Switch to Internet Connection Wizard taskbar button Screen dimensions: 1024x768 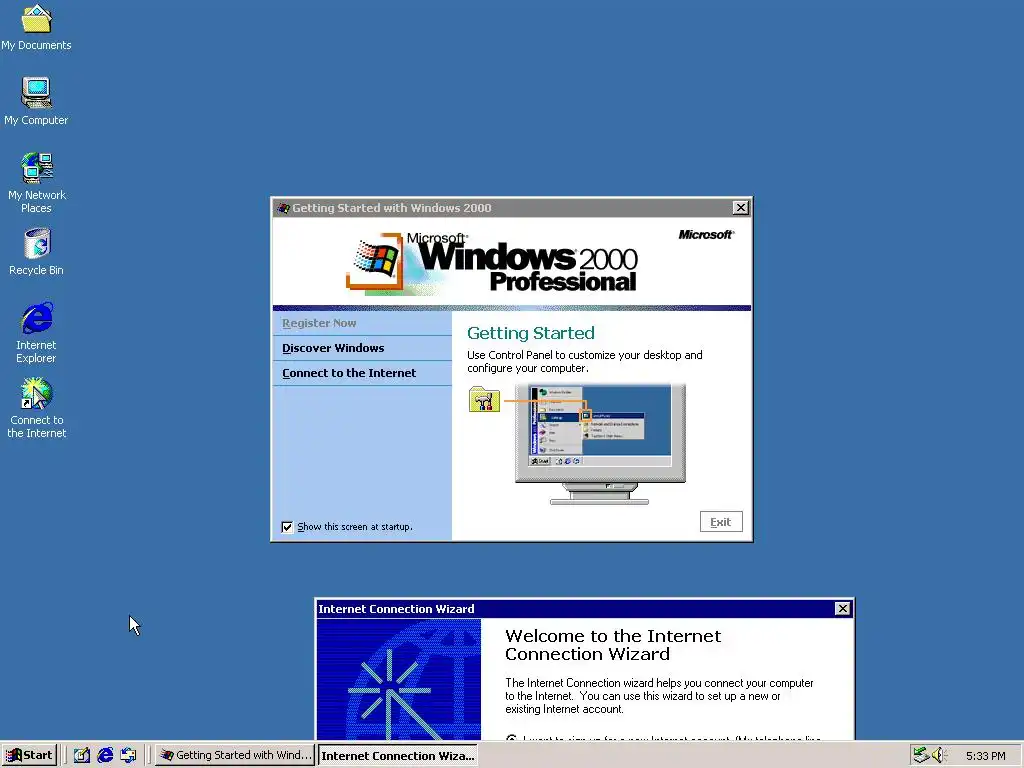[397, 755]
